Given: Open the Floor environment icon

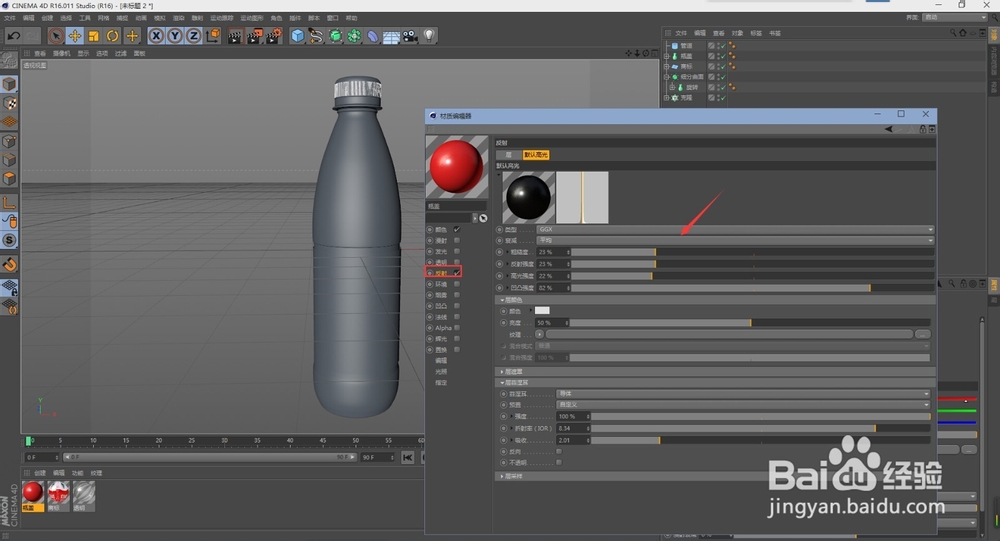Looking at the screenshot, I should pos(391,36).
